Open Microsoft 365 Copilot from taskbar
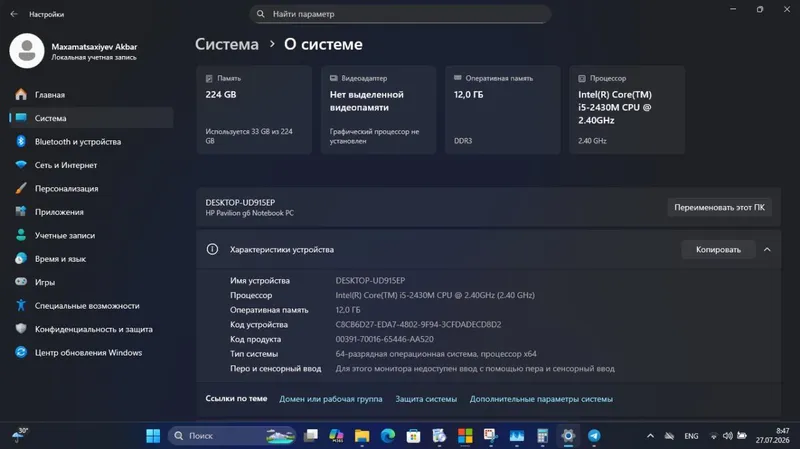The image size is (800, 449). tap(336, 436)
